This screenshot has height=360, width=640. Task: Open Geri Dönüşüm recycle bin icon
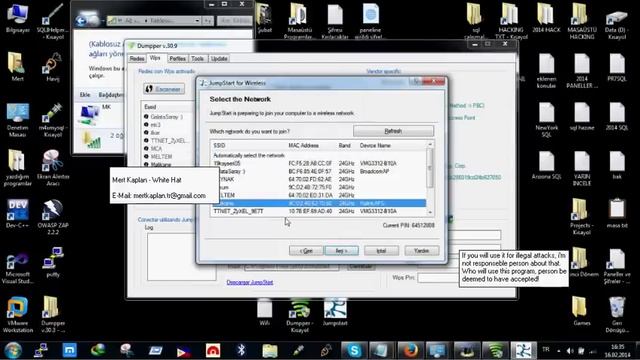click(617, 315)
